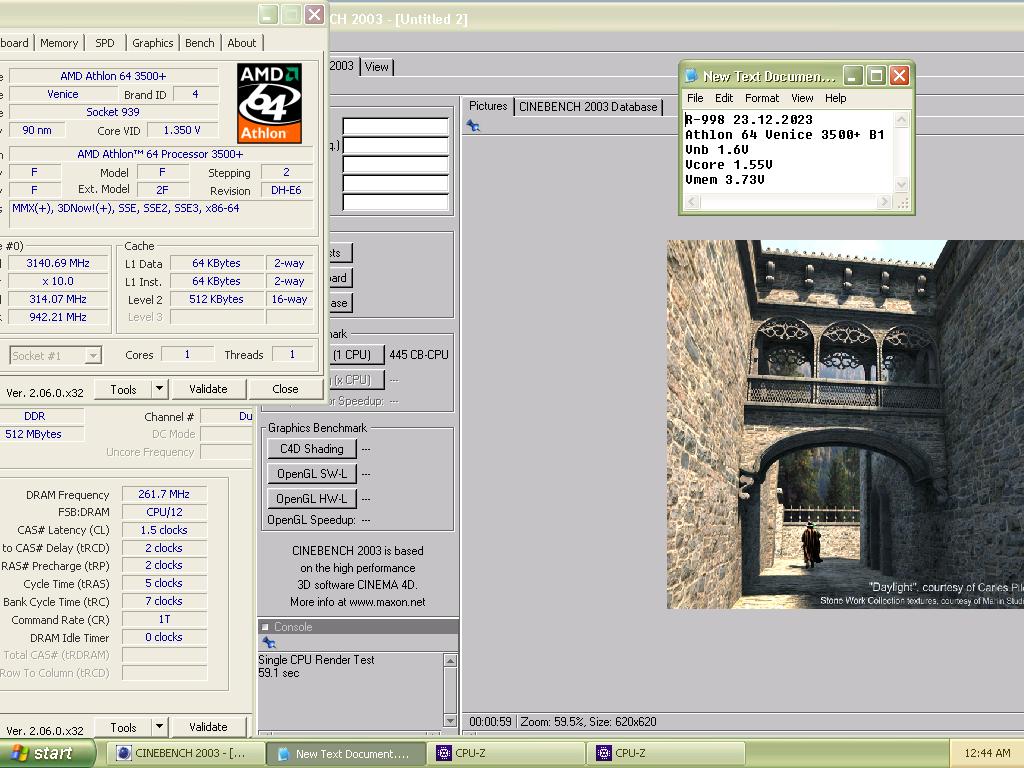Select the CINEBENCH 2003 Database tab
The image size is (1024, 768).
[x=588, y=107]
